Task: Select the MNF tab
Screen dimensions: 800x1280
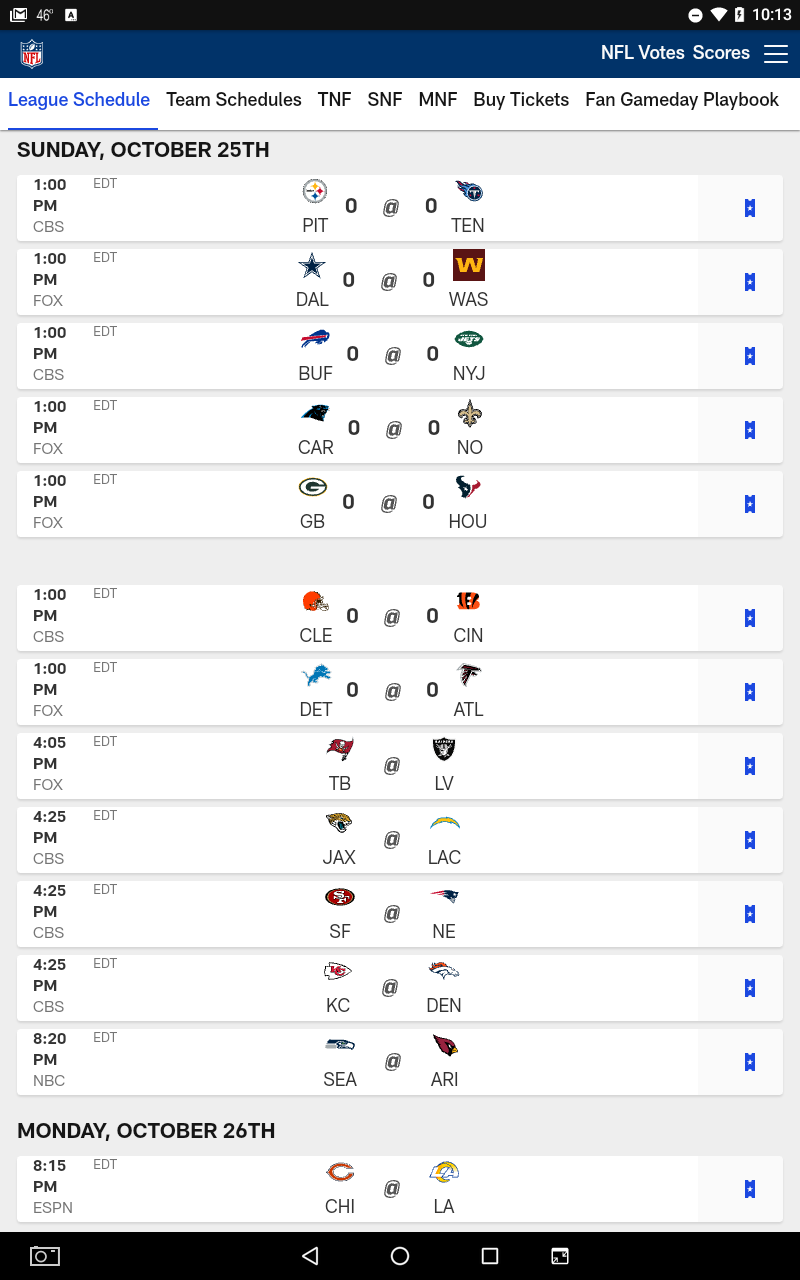Action: 438,100
